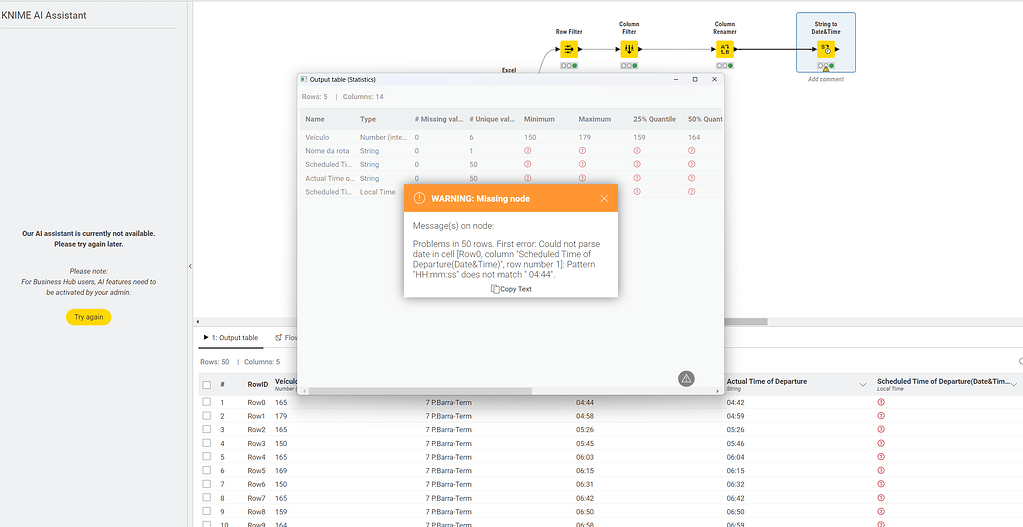This screenshot has width=1023, height=527.
Task: Click Statistics window horizontal scrollbar thumb
Action: coord(420,391)
